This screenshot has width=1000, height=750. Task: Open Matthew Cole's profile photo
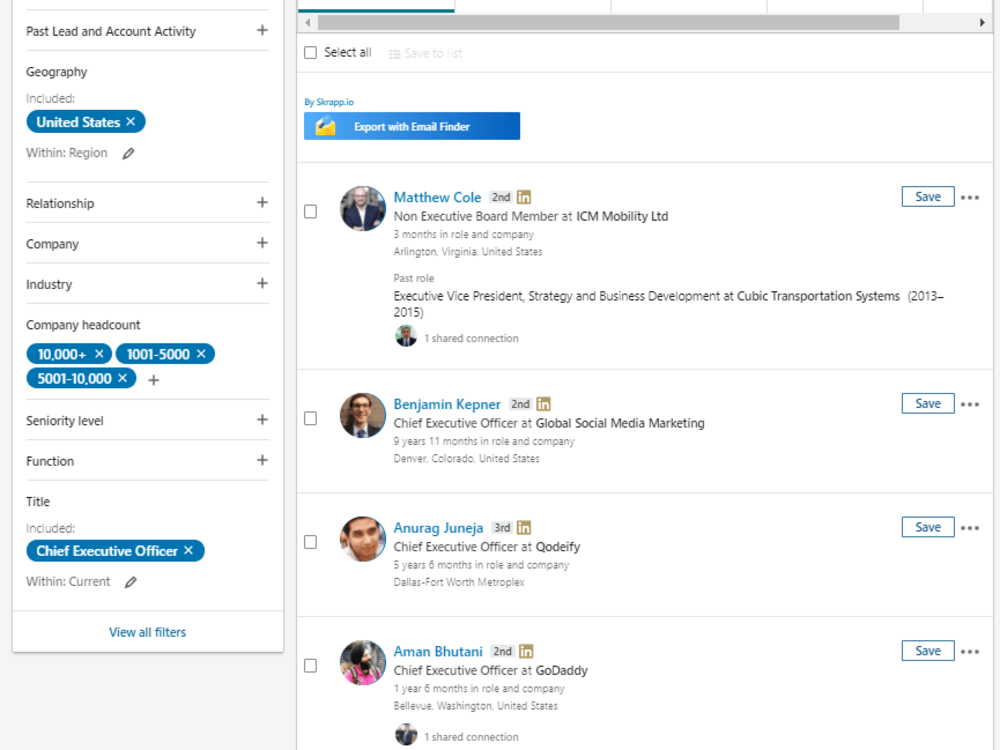coord(363,209)
